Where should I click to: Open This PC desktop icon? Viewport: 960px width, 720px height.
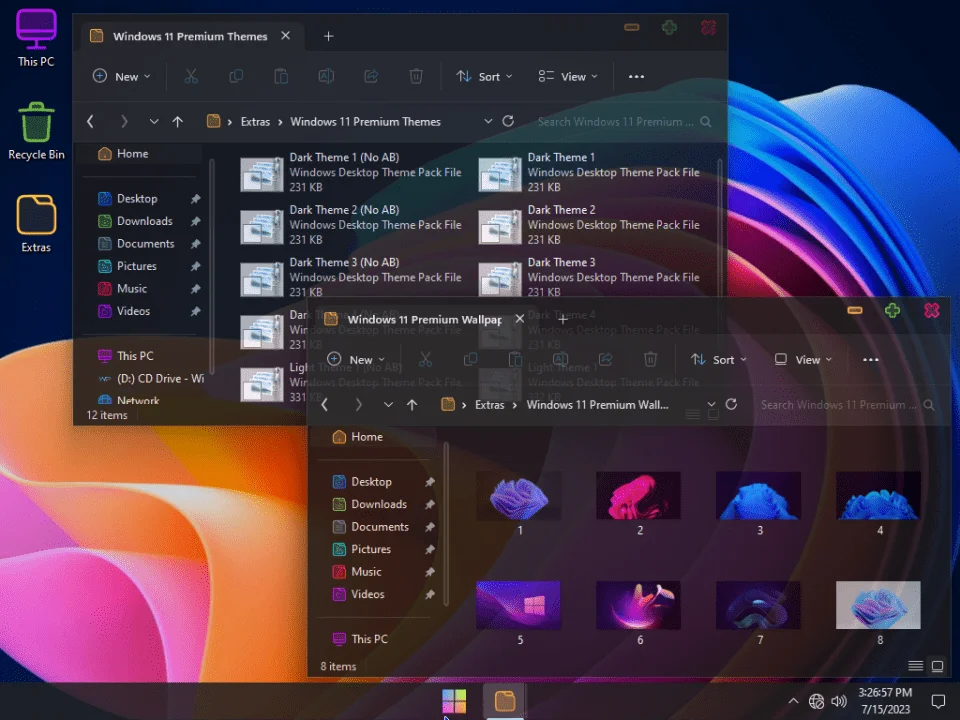coord(36,38)
